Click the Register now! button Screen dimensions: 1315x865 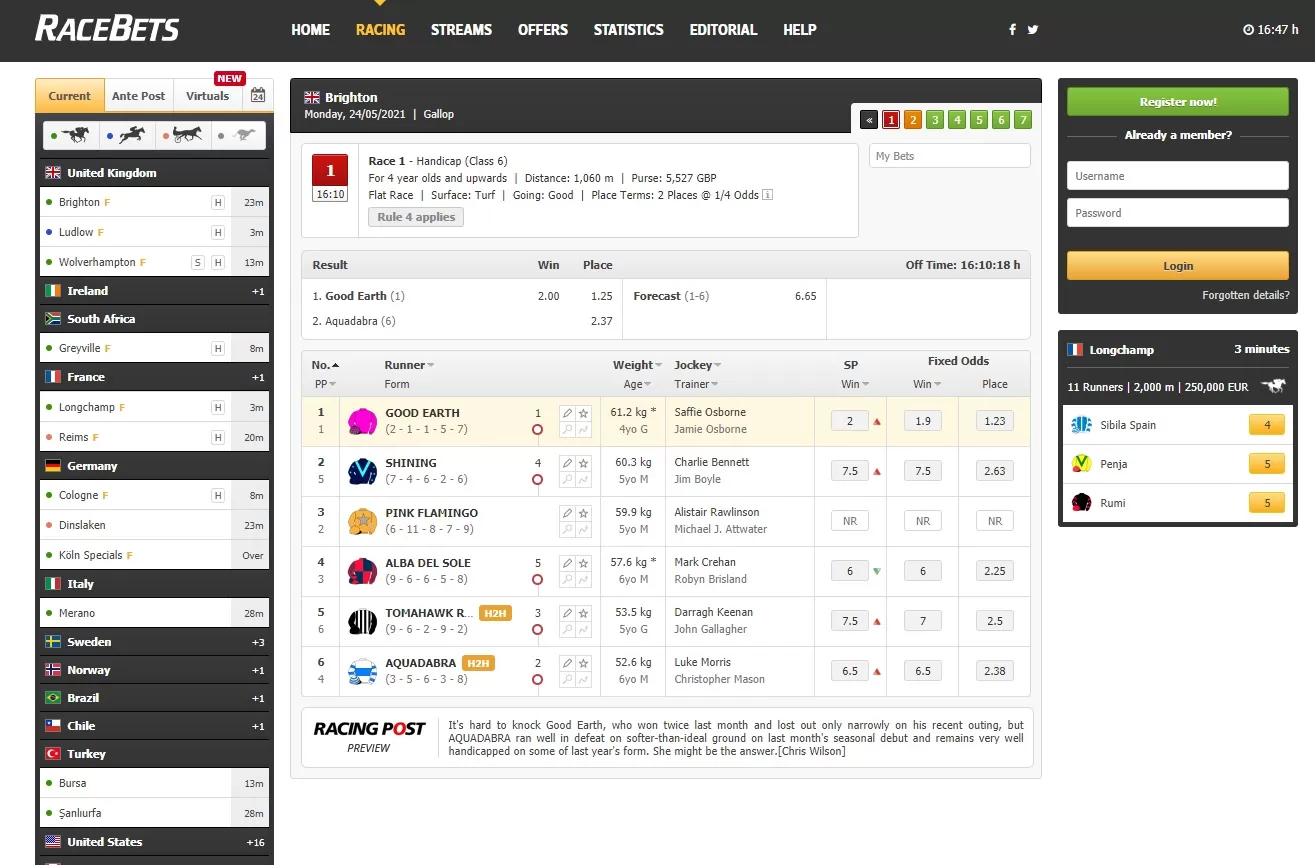click(x=1178, y=102)
